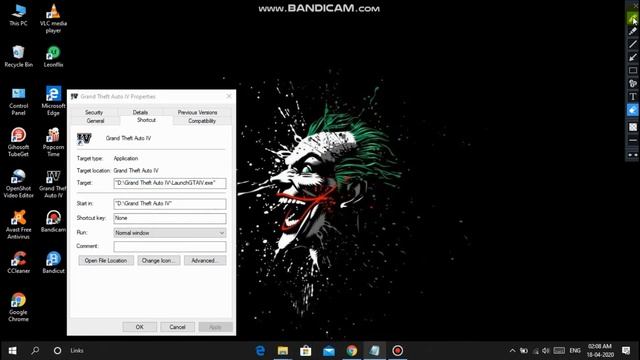Click the cursor mode icon in Bandicam toolbar
The height and width of the screenshot is (360, 640).
click(633, 18)
